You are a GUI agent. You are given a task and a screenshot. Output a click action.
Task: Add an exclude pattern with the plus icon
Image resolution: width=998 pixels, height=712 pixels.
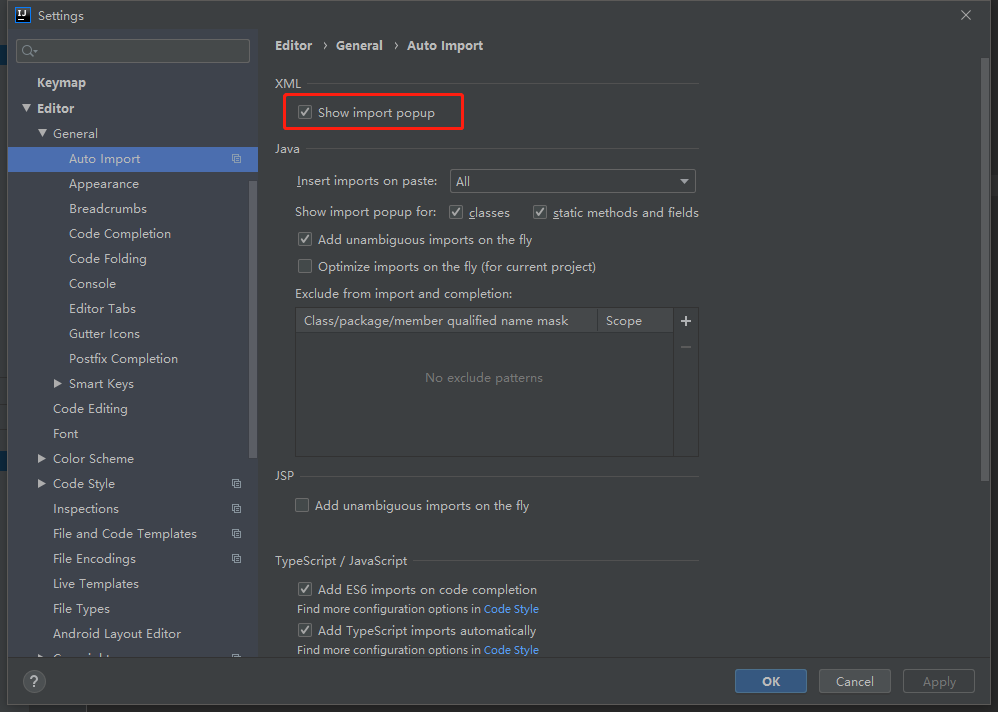pos(685,321)
